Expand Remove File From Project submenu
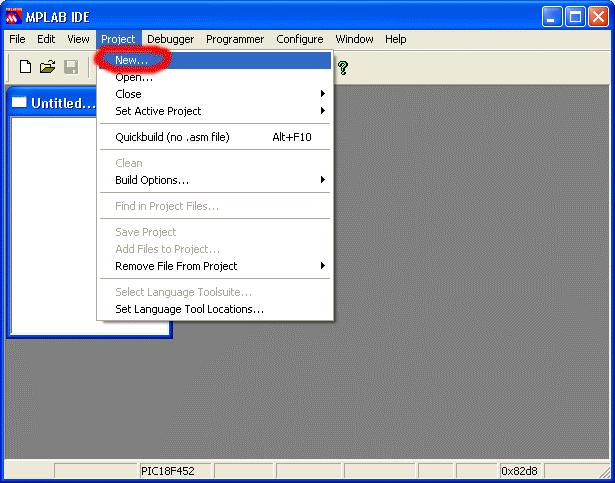This screenshot has width=615, height=483. (215, 266)
